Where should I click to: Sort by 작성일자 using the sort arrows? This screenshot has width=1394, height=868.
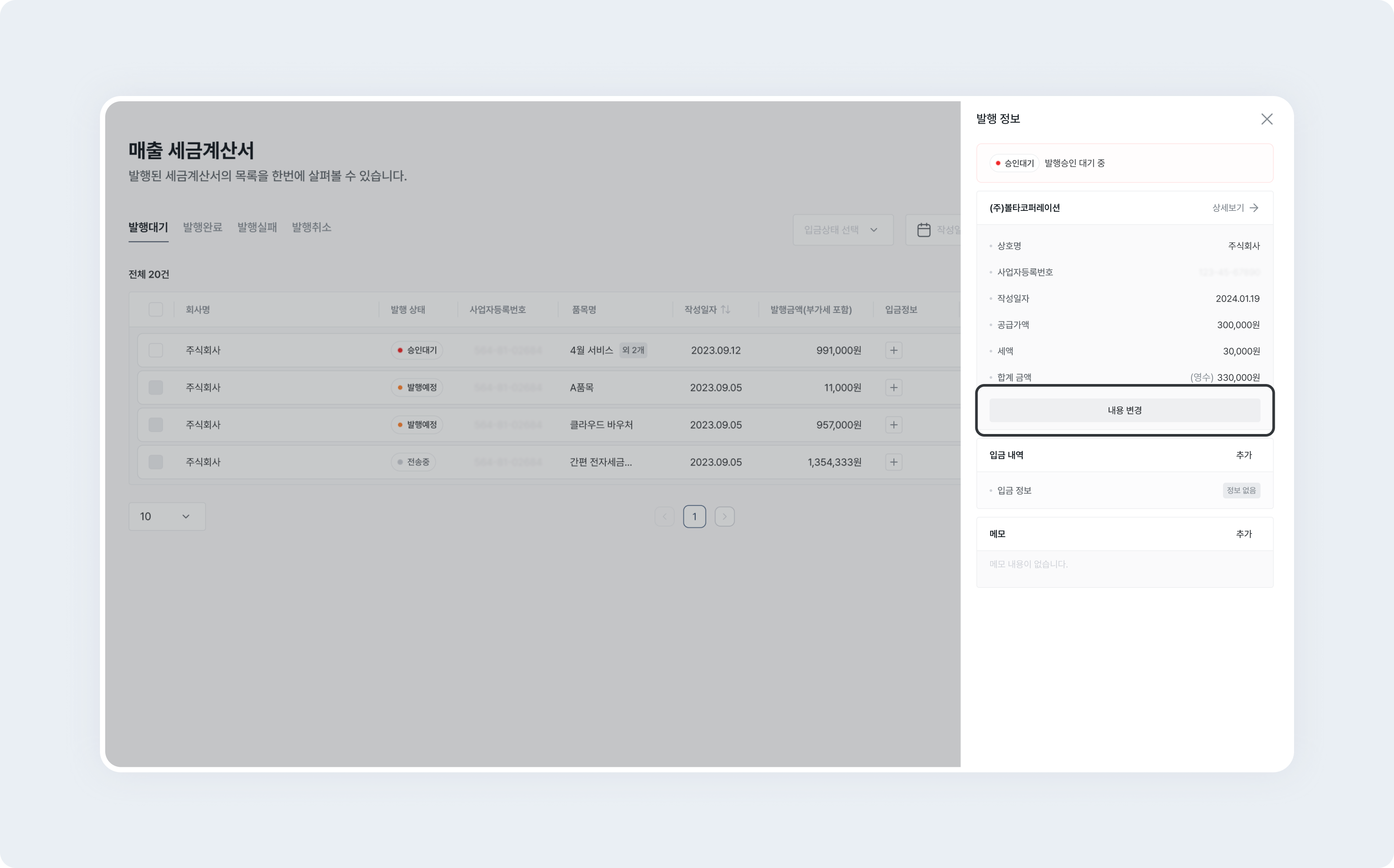726,309
